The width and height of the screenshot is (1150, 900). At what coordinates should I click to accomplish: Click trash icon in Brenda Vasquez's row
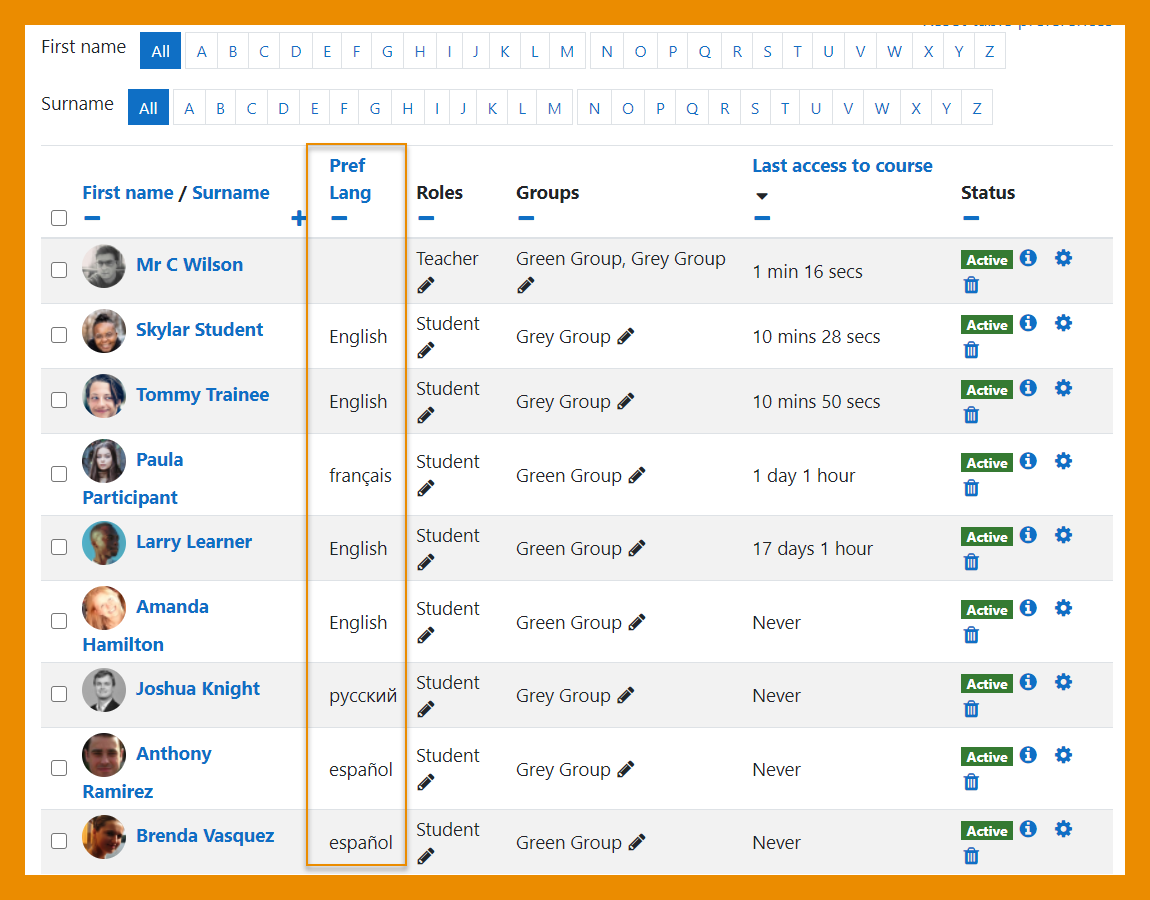click(x=971, y=856)
